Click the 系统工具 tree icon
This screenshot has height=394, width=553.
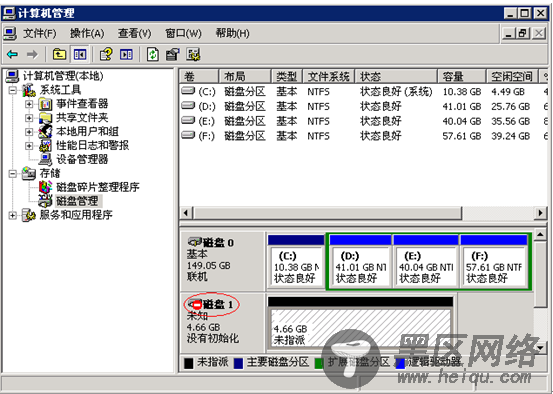click(x=29, y=90)
